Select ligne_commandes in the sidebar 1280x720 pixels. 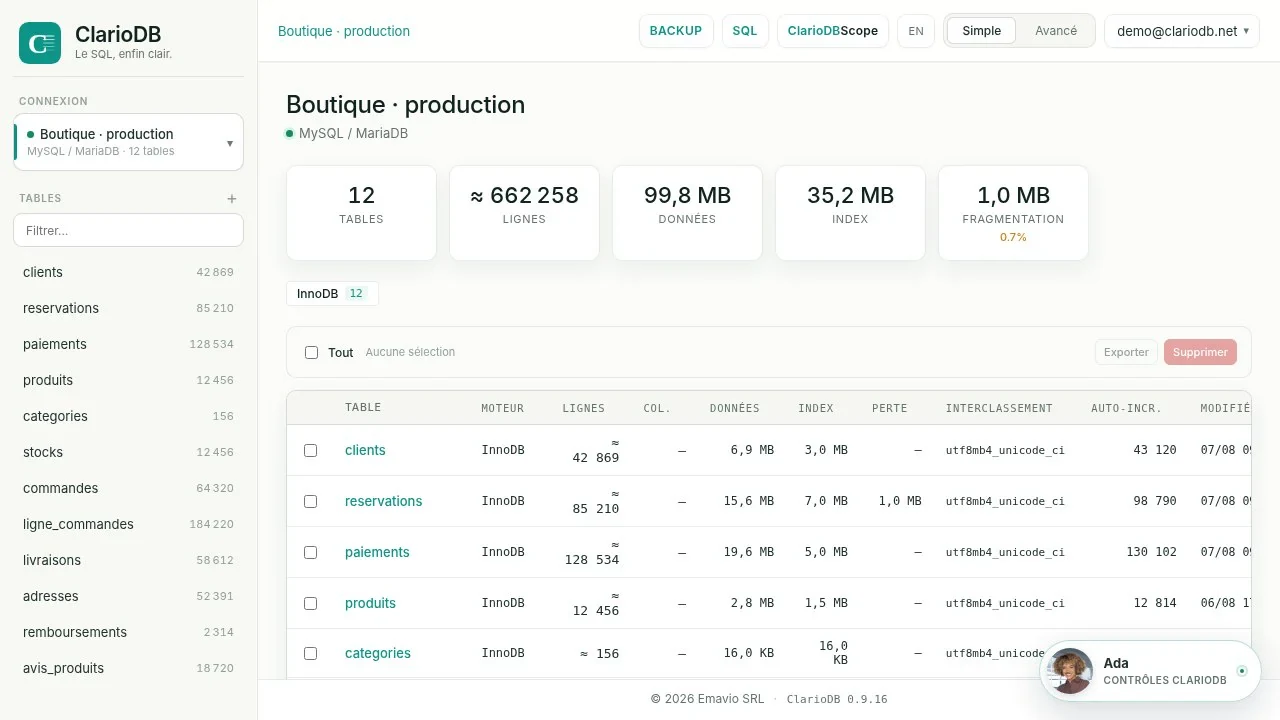tap(128, 524)
